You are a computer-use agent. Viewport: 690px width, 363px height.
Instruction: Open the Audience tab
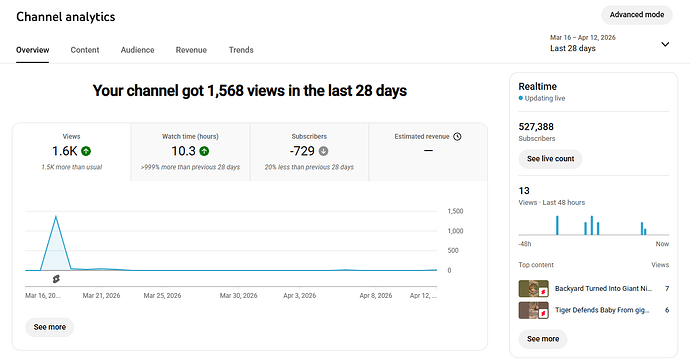pyautogui.click(x=137, y=50)
